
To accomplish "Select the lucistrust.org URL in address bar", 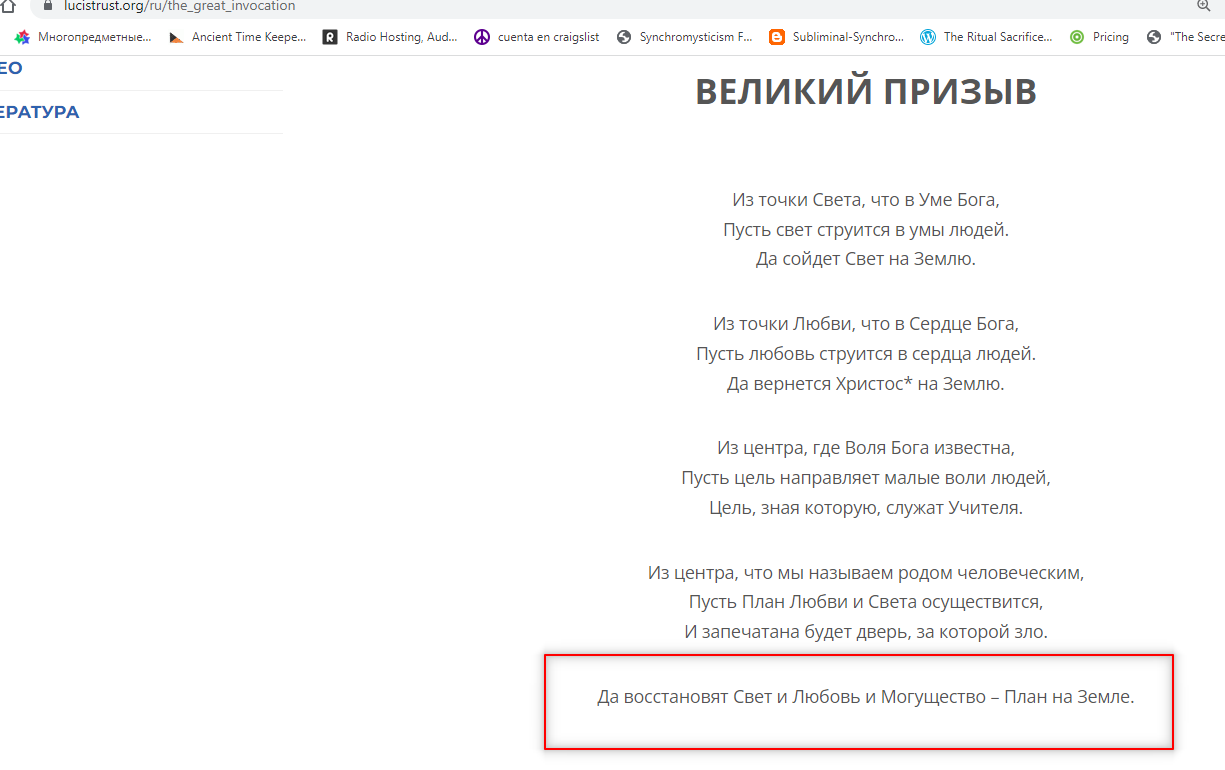I will click(179, 6).
